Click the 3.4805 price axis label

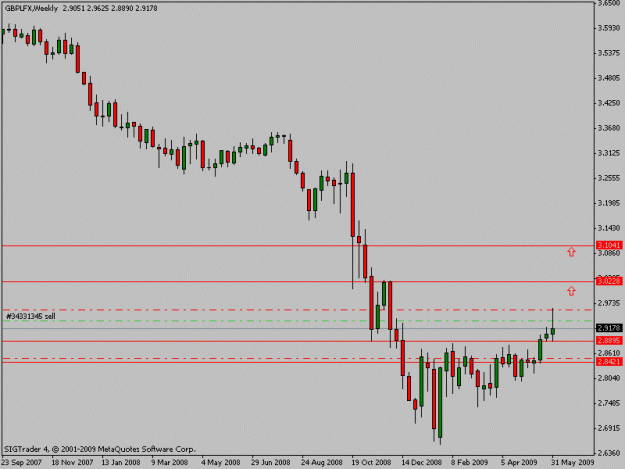pyautogui.click(x=609, y=78)
